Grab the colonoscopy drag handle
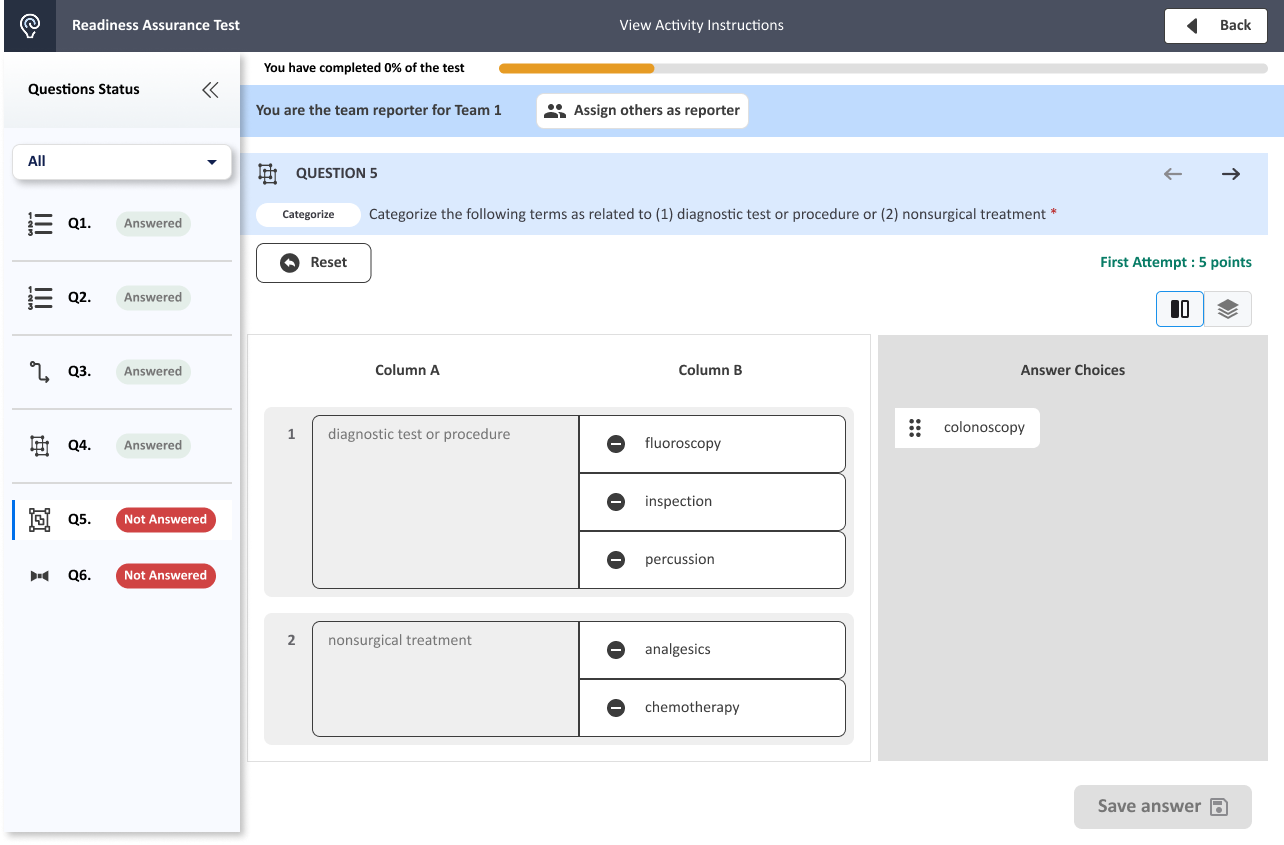 pyautogui.click(x=914, y=428)
